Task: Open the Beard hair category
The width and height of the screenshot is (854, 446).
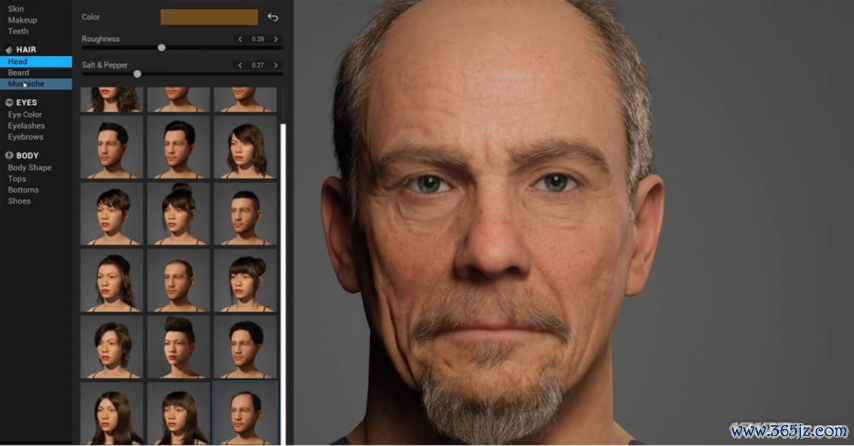Action: 18,73
